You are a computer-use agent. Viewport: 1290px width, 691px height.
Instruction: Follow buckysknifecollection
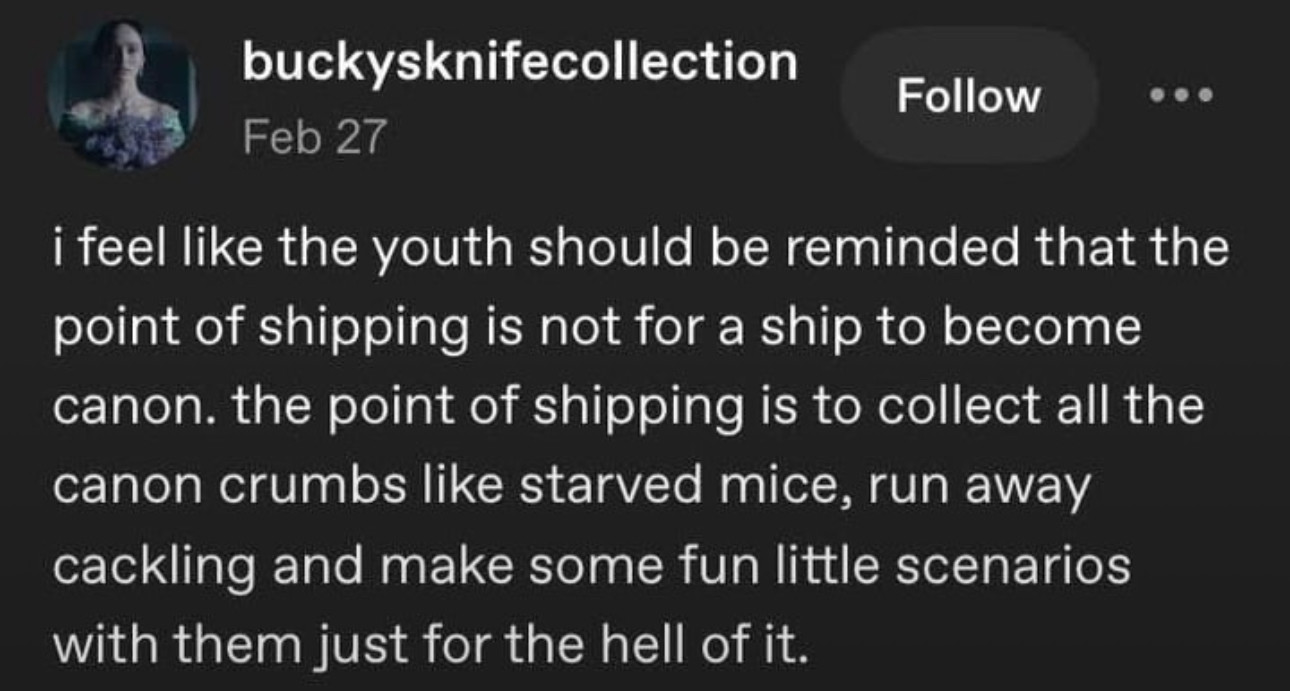[x=969, y=96]
